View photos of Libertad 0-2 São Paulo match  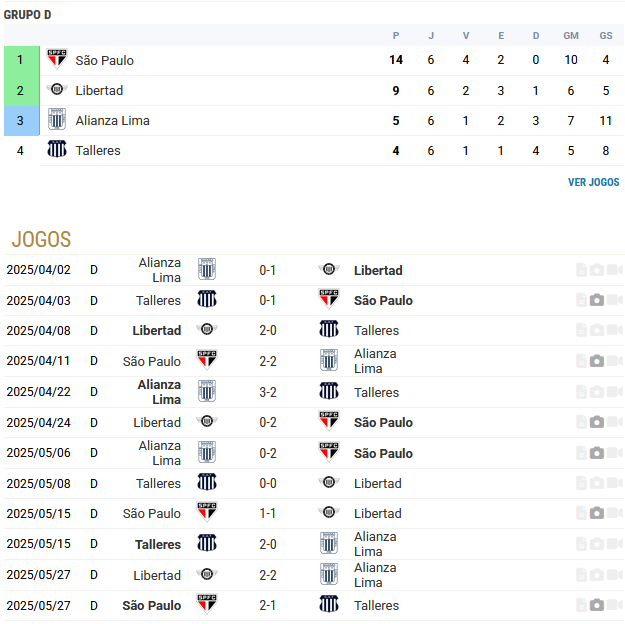click(597, 422)
